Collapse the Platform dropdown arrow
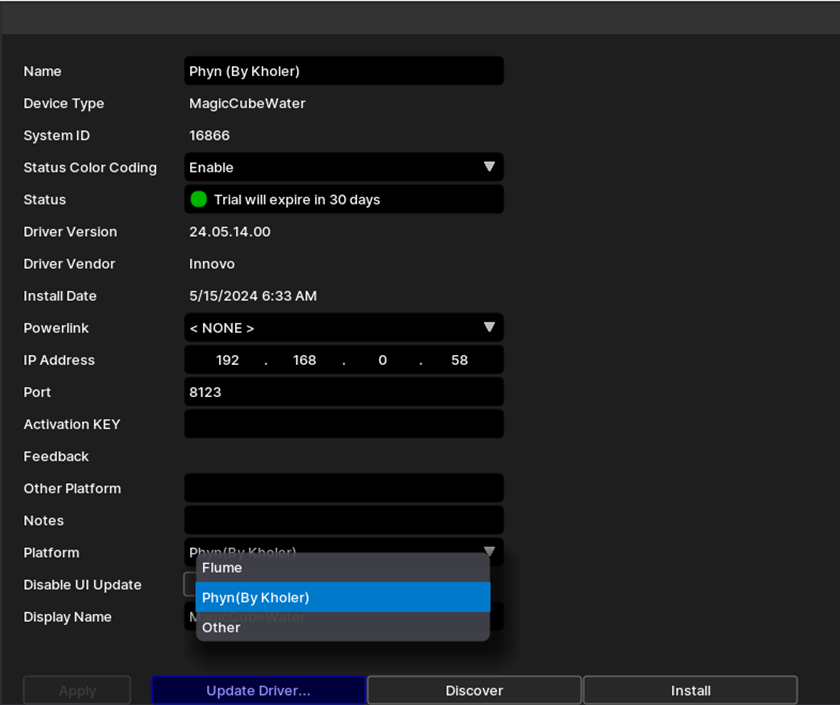840x705 pixels. [489, 550]
